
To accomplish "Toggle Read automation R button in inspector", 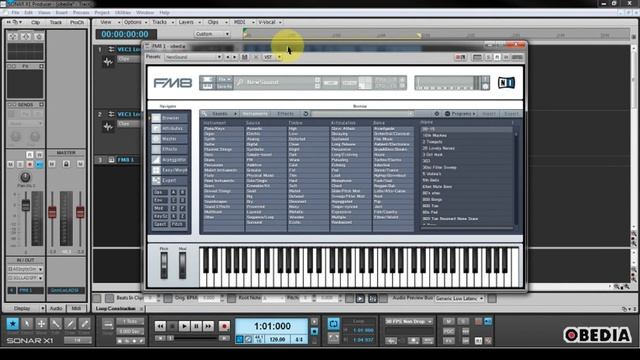I will point(30,155).
